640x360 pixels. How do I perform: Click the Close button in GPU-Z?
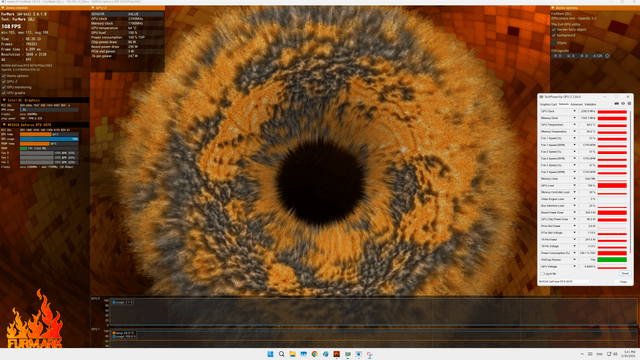(623, 282)
